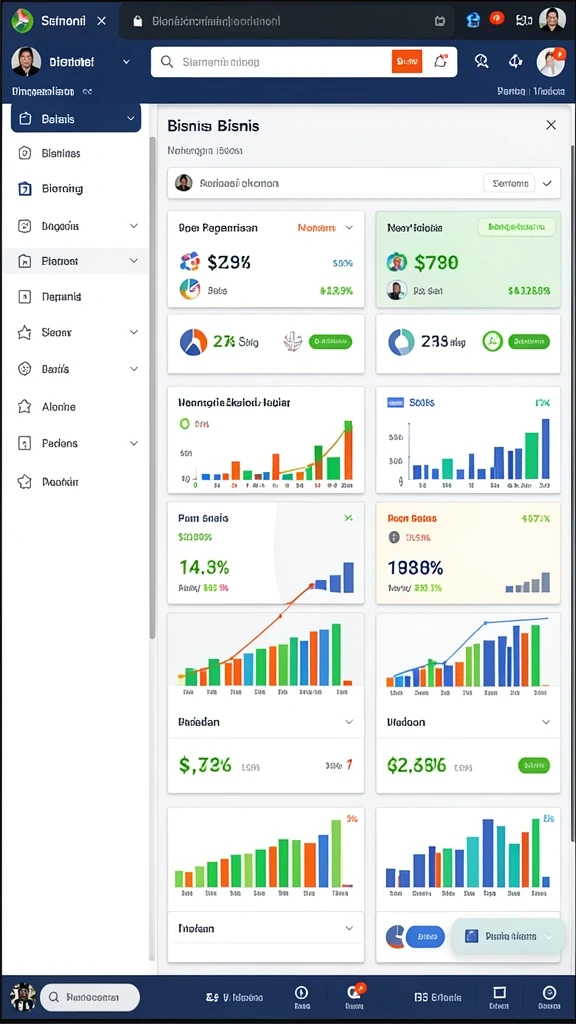Open the Nonem dropdown in first card
This screenshot has height=1024, width=576.
(325, 228)
